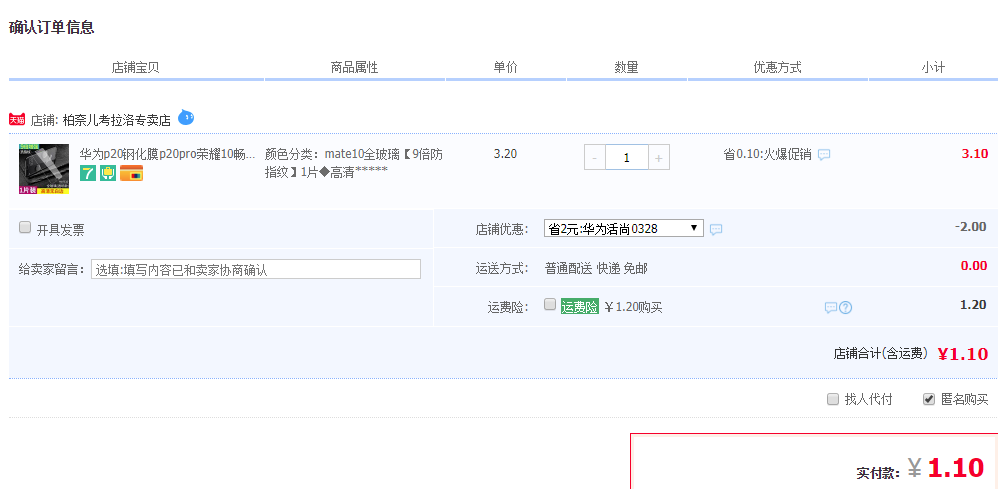The height and width of the screenshot is (489, 998).
Task: Increase quantity with the plus button
Action: click(659, 157)
